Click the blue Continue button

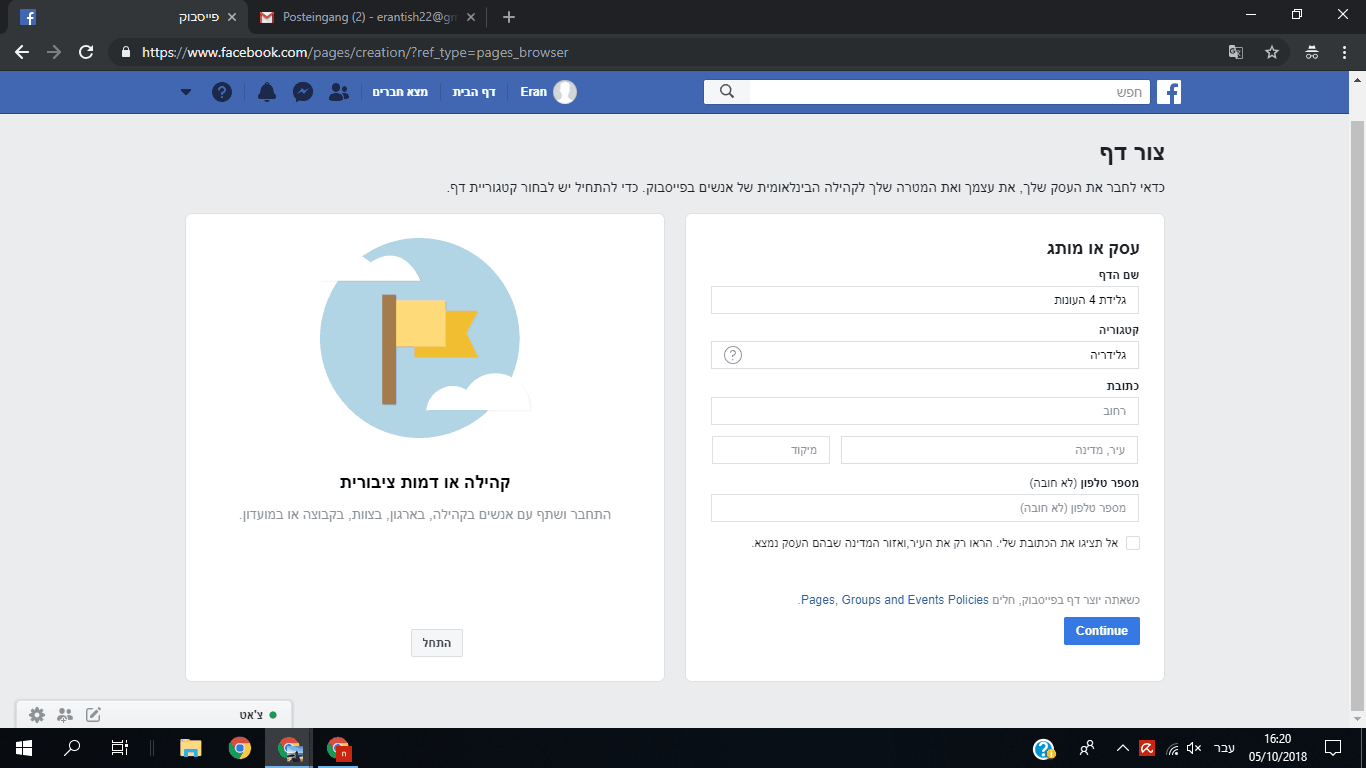click(1102, 631)
